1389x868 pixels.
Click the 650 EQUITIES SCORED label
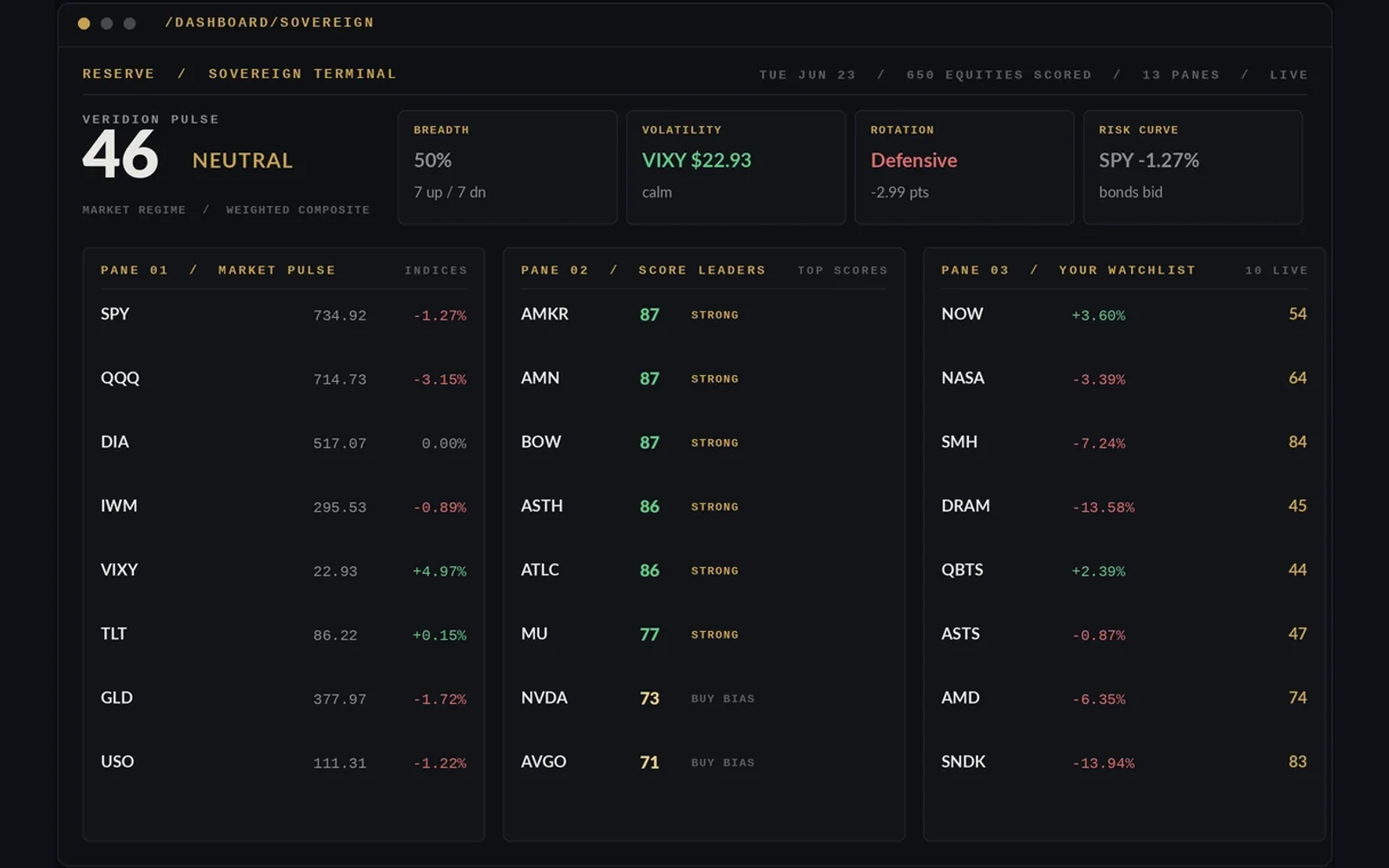[999, 75]
